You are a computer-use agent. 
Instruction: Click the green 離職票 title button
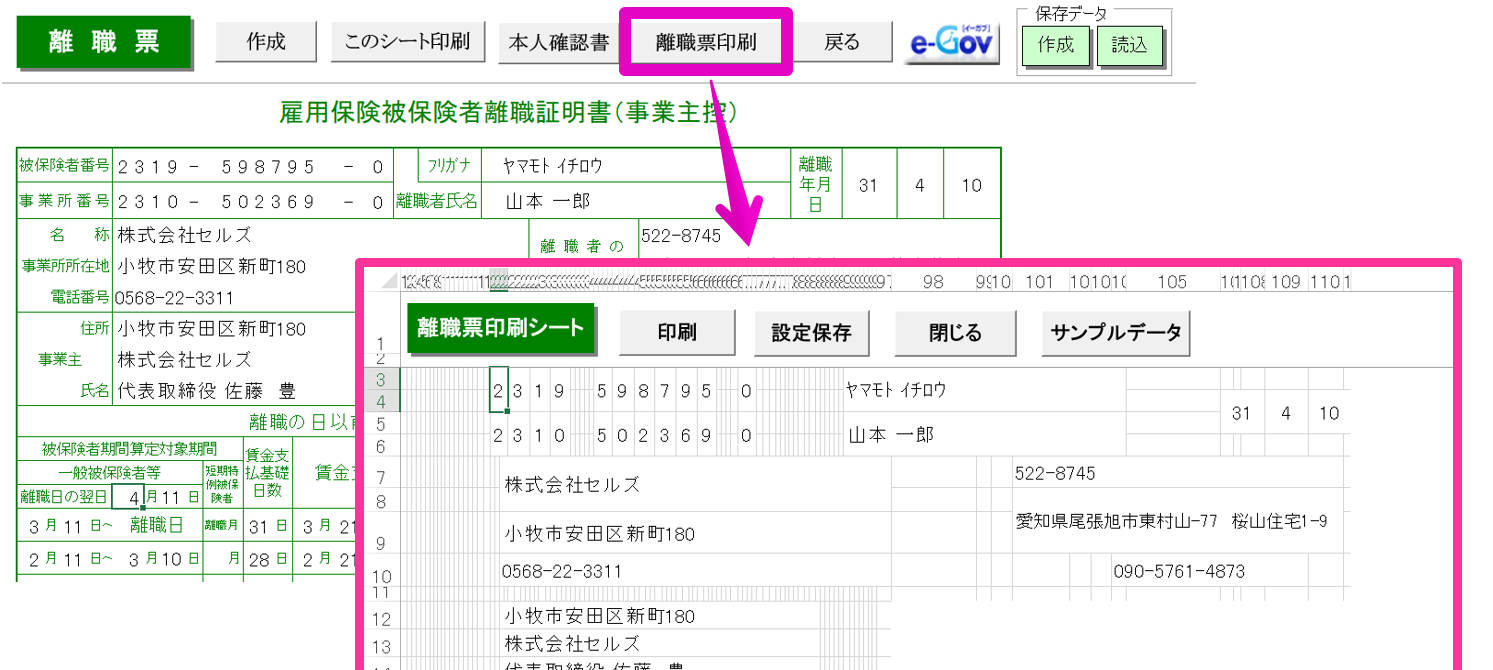tap(104, 42)
